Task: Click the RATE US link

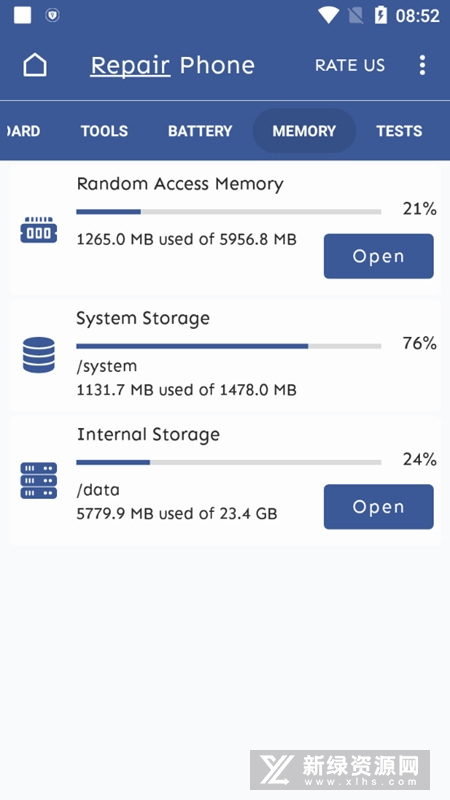Action: coord(350,65)
